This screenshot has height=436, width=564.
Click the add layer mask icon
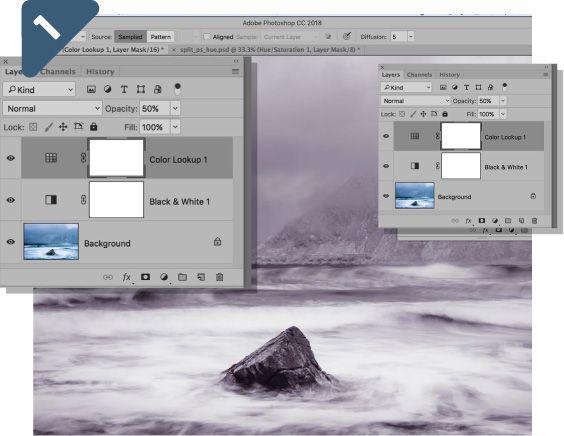point(145,277)
